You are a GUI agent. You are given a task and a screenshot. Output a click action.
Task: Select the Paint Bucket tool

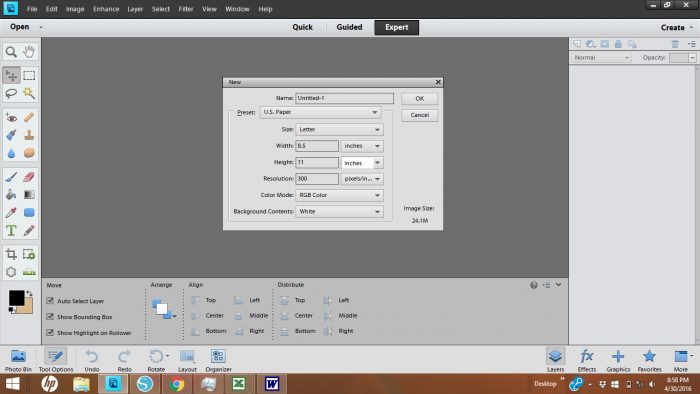click(x=11, y=195)
